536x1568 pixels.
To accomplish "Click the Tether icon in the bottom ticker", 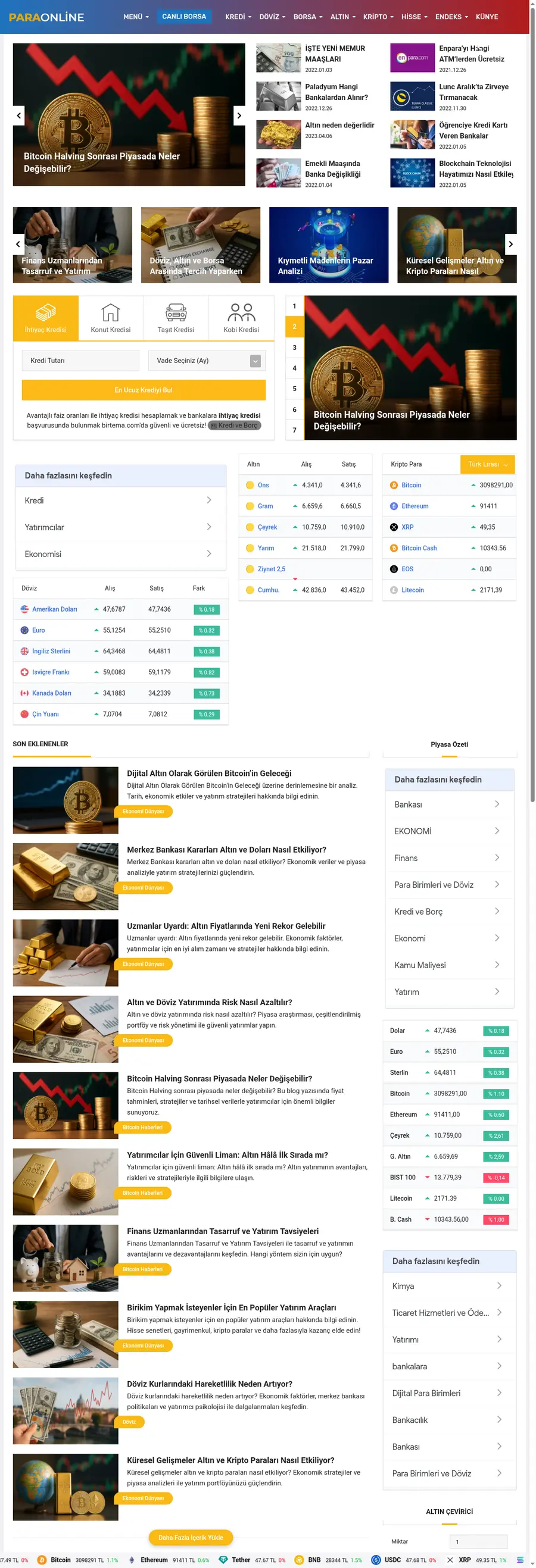I will point(223,1560).
